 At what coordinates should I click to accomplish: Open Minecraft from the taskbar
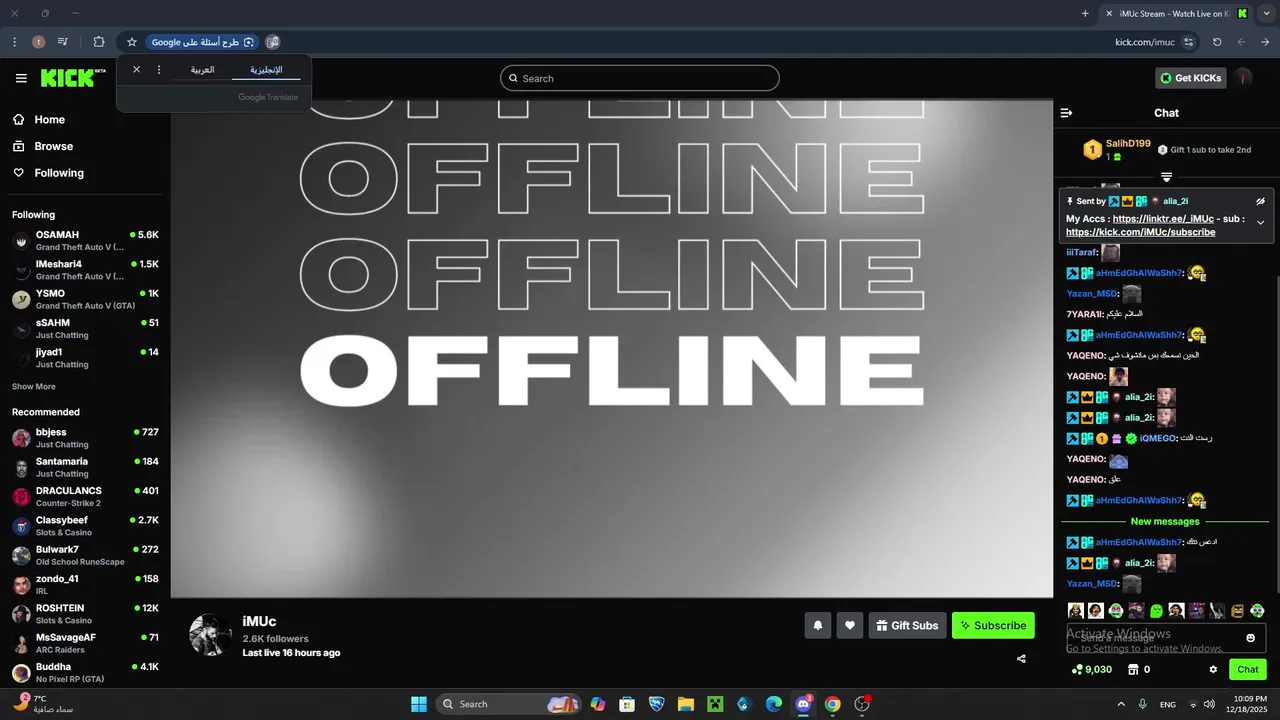point(715,704)
